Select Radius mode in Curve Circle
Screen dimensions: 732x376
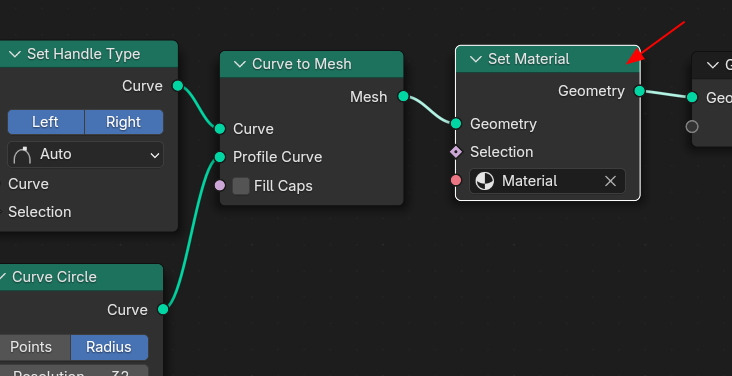coord(109,347)
